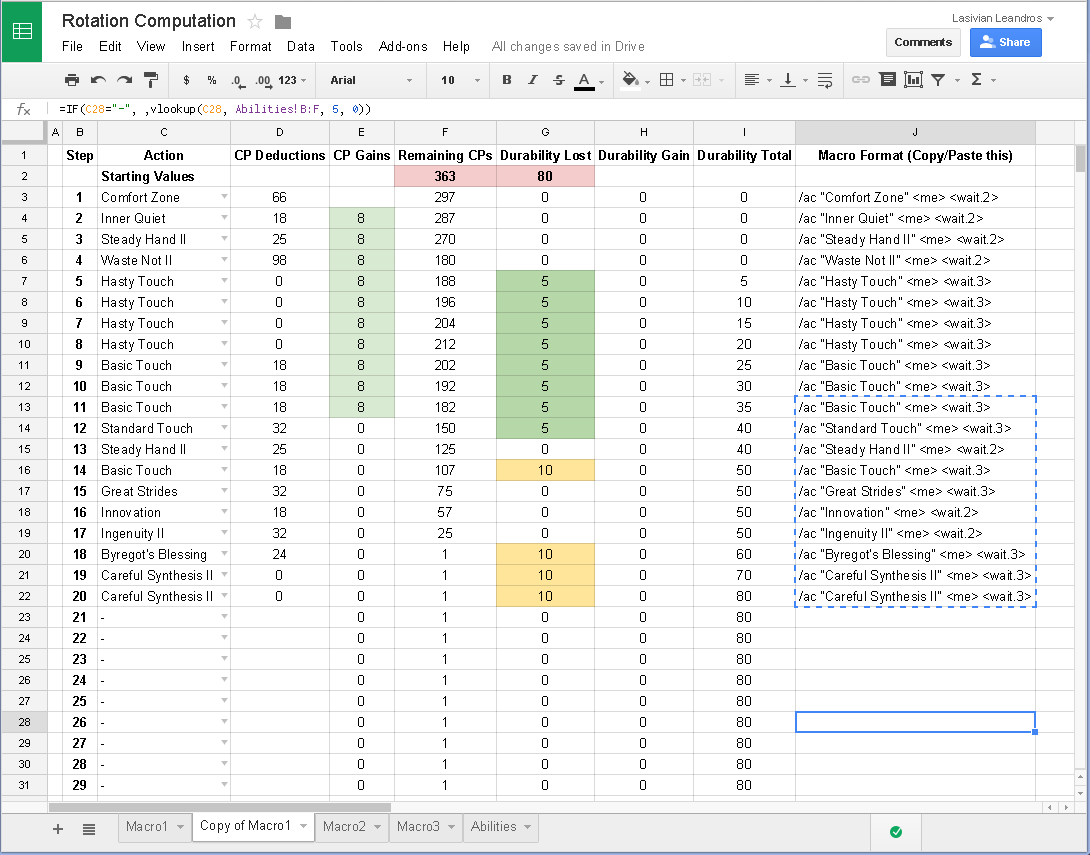Select the 363 starting CP cell
1090x855 pixels.
pos(445,176)
